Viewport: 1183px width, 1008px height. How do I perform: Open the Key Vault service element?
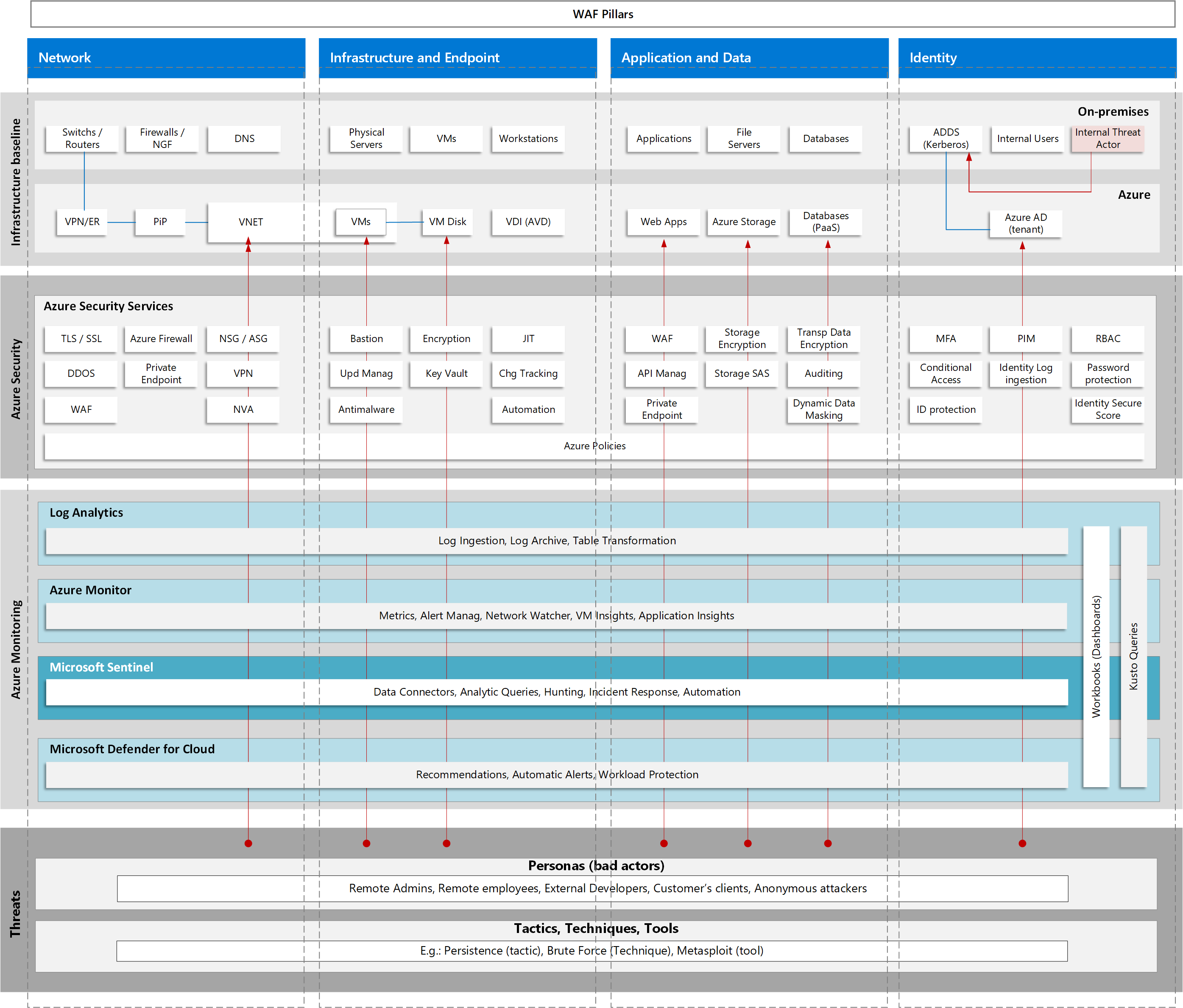click(x=446, y=374)
